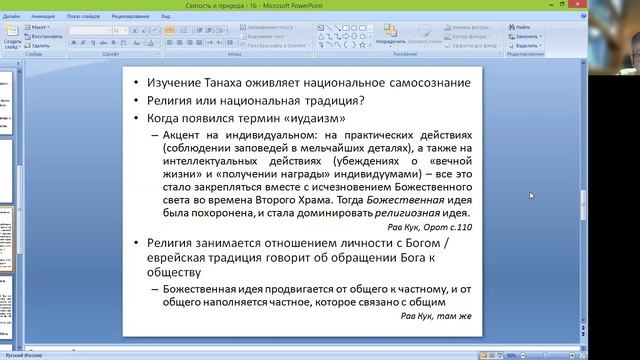Open the Анимация ribbon tab
Screen dimensions: 640x360
pyautogui.click(x=43, y=16)
